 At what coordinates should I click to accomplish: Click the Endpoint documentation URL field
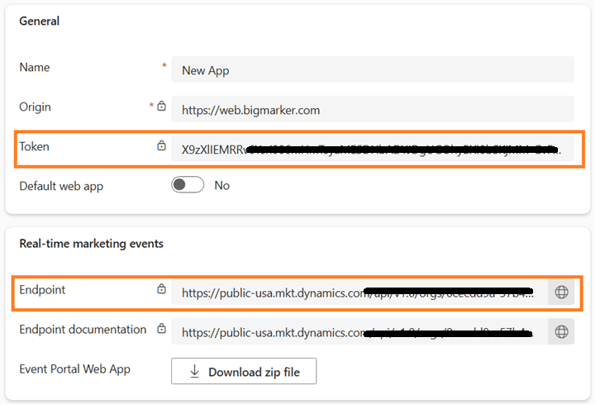(x=358, y=331)
